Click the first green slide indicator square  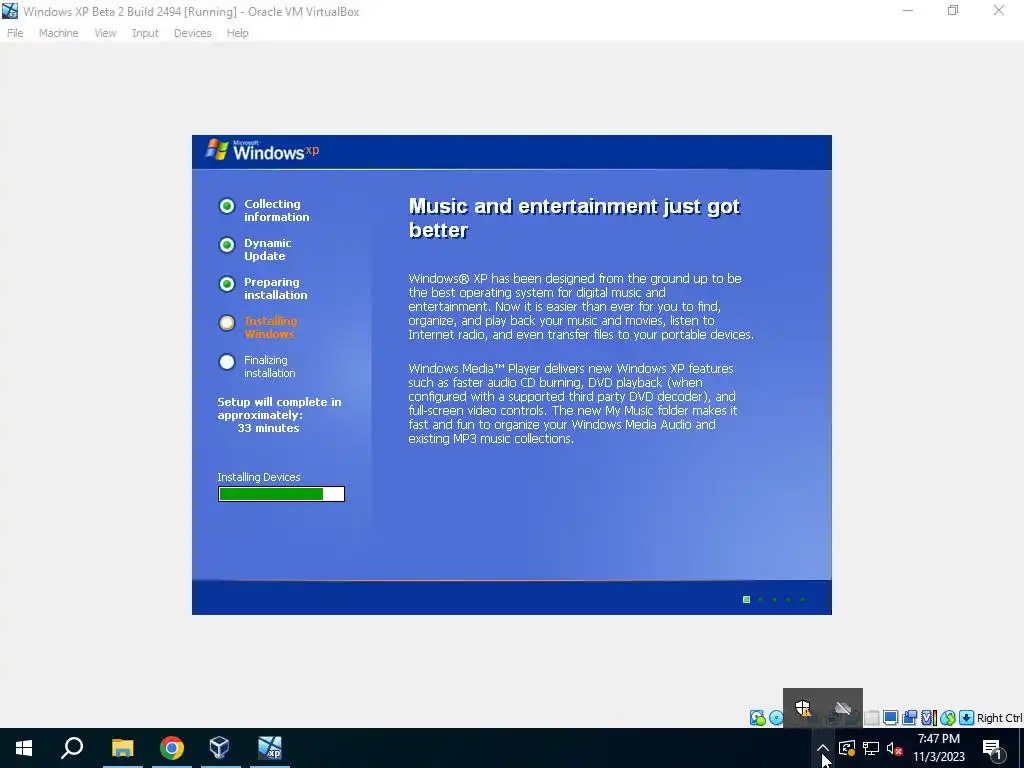click(x=746, y=600)
